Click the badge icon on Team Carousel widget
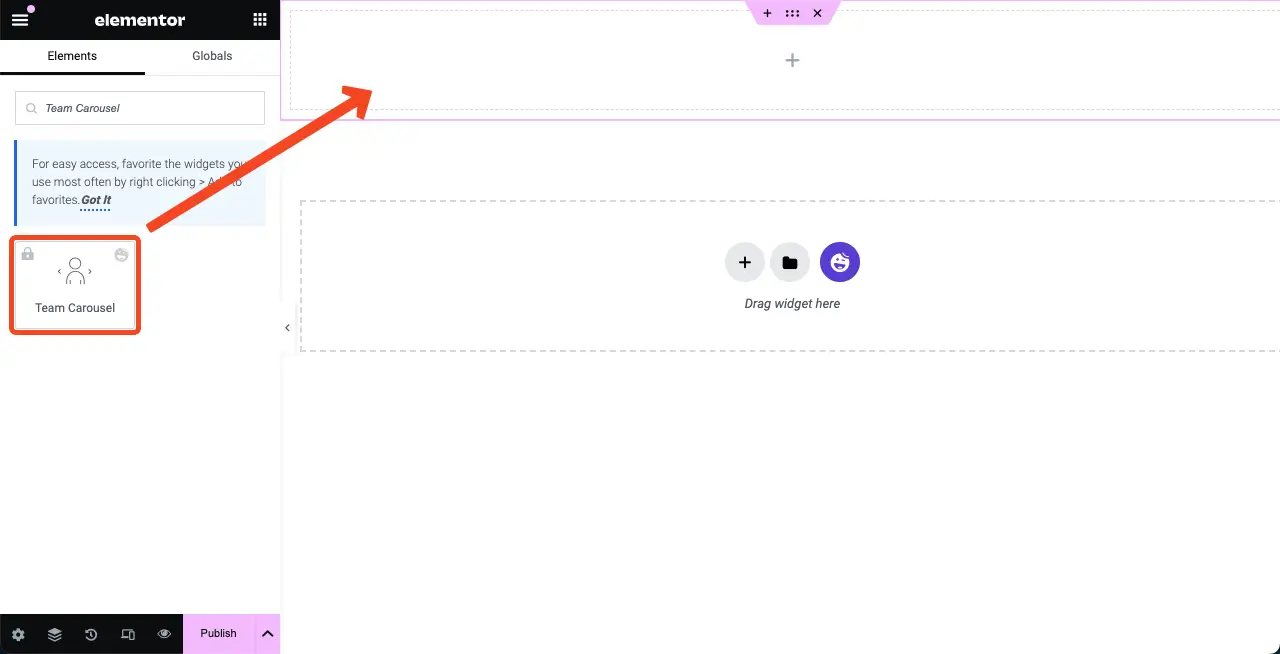This screenshot has height=654, width=1280. pos(121,254)
